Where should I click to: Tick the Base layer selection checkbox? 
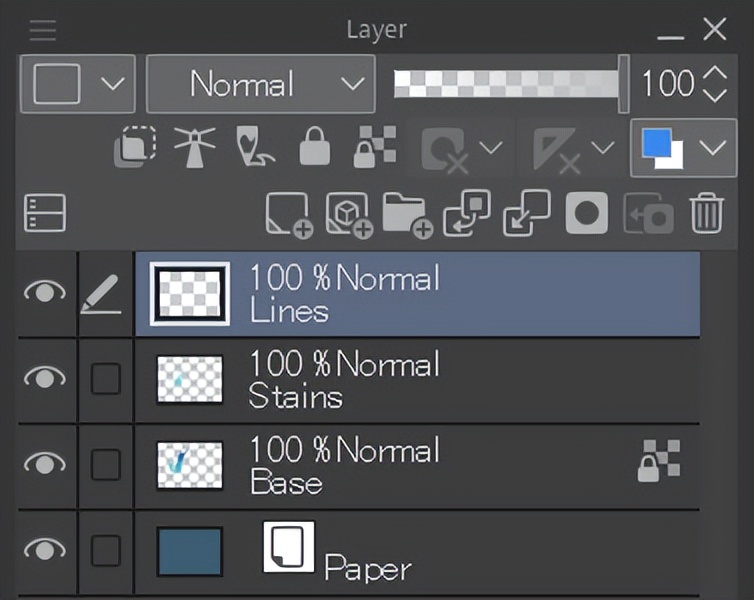tap(105, 464)
